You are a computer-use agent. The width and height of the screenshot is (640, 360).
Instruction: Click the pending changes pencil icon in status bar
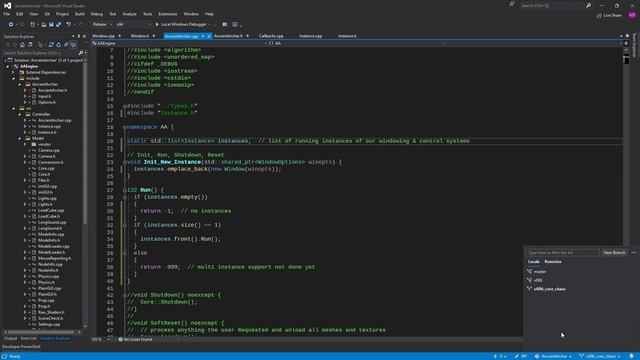(x=517, y=356)
